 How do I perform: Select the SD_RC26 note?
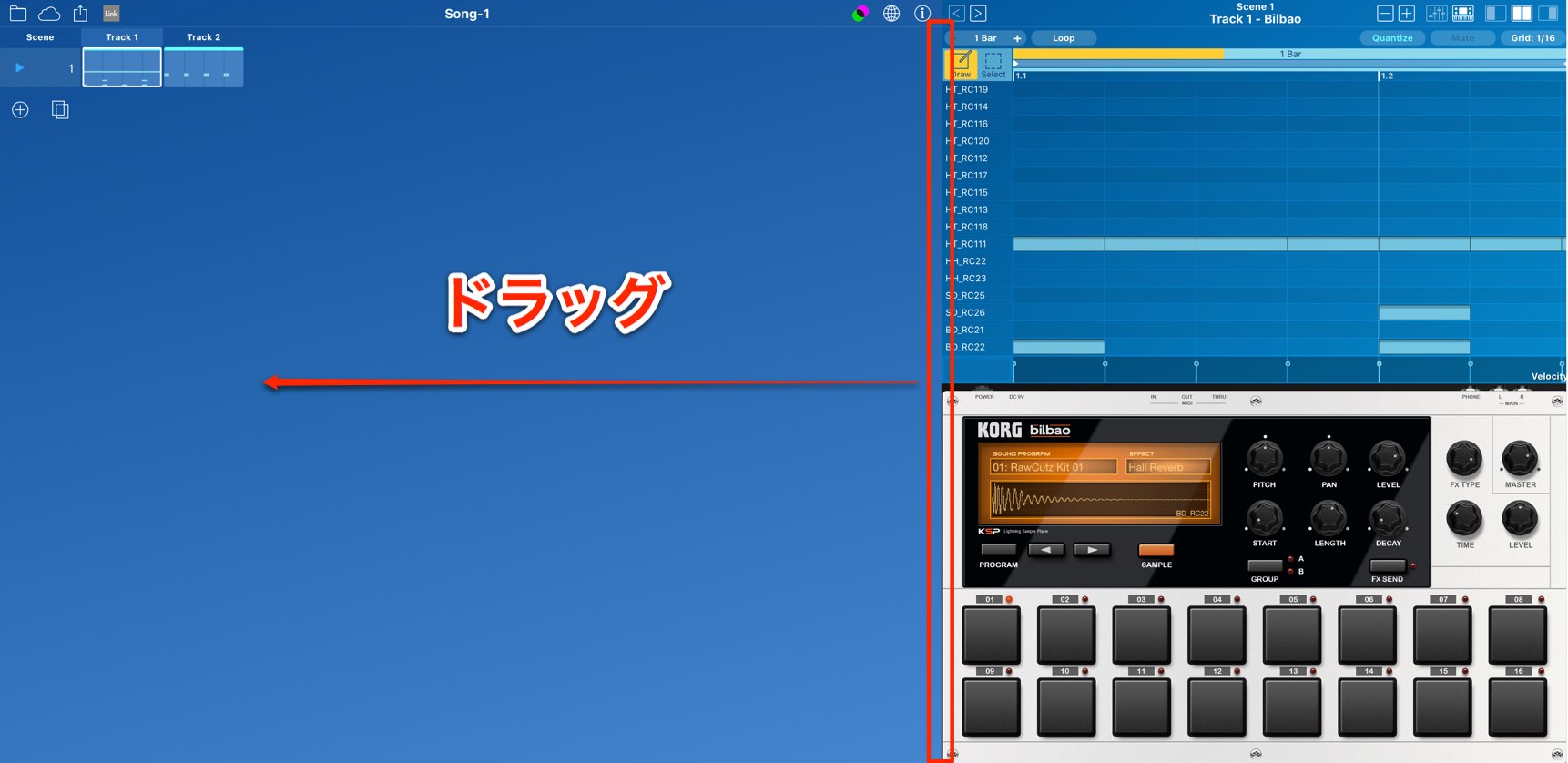pyautogui.click(x=1424, y=313)
